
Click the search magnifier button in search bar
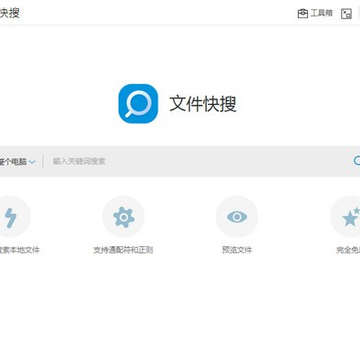pos(357,161)
